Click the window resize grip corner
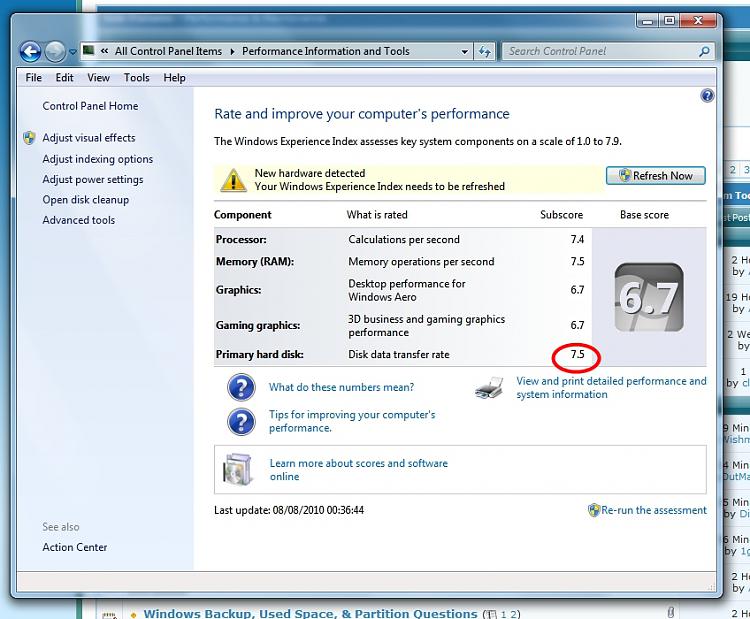Viewport: 750px width, 619px height. pyautogui.click(x=712, y=587)
